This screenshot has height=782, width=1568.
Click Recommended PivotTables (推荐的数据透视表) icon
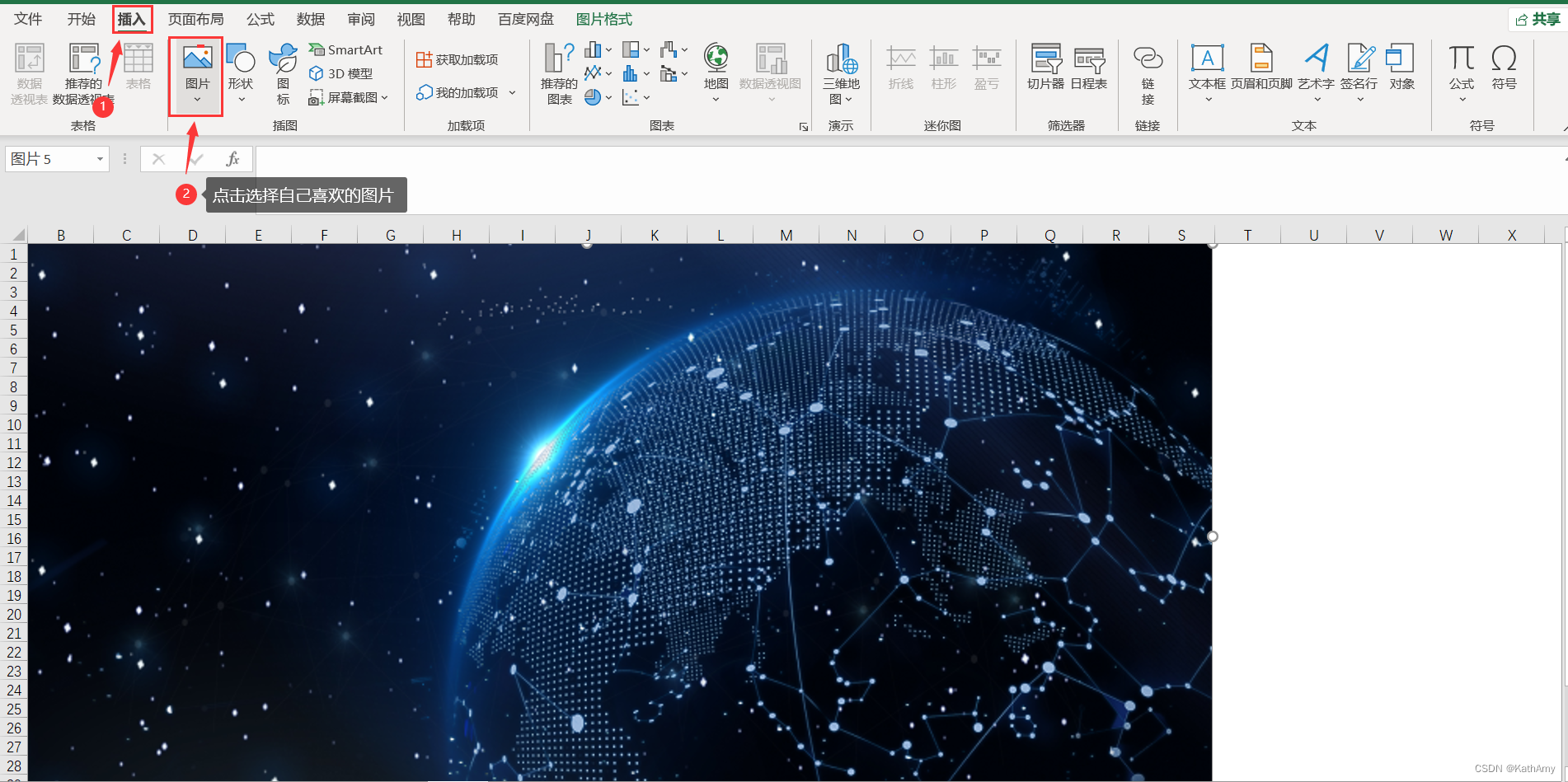[x=83, y=74]
